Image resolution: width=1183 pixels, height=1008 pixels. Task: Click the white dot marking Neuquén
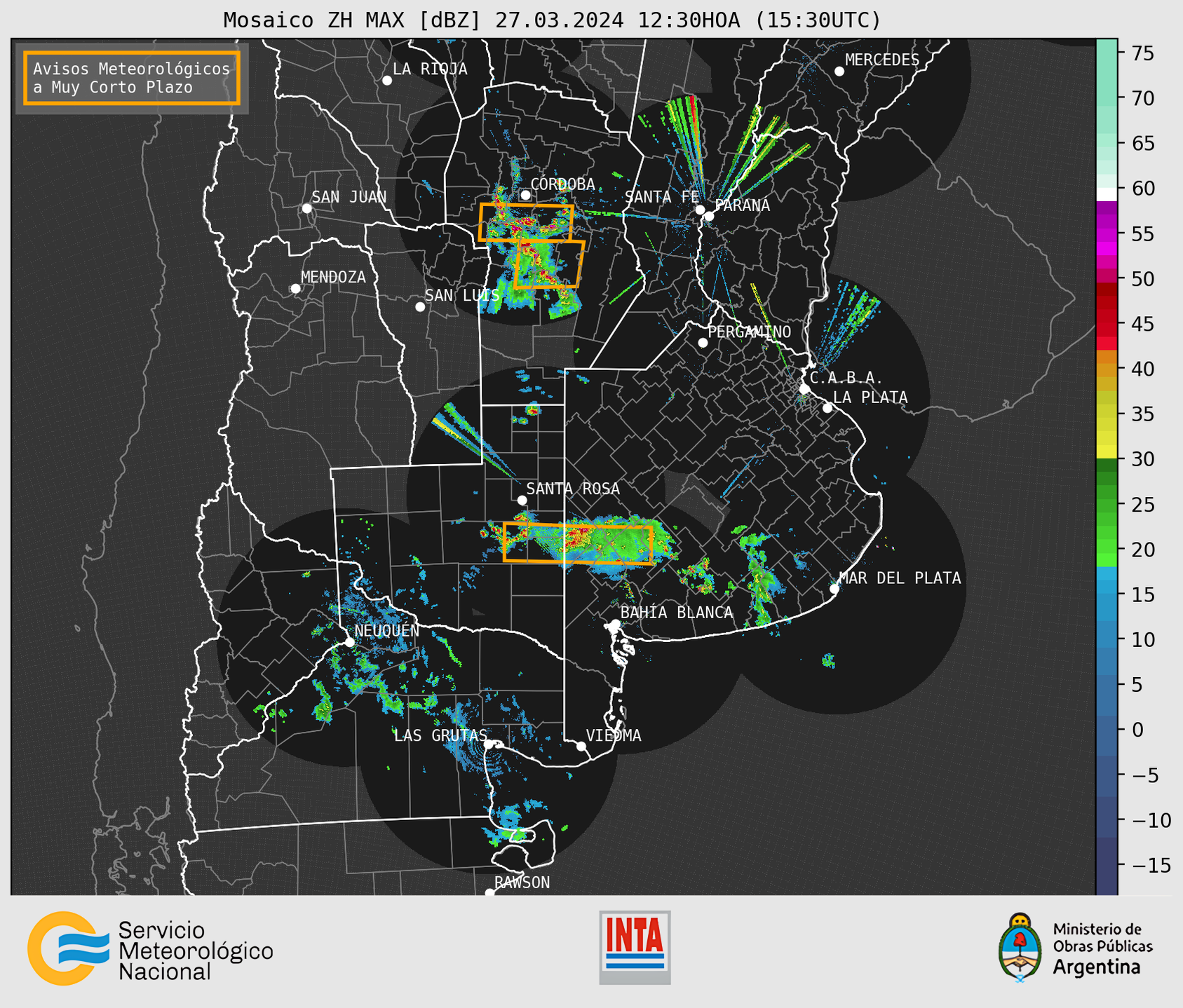click(x=349, y=642)
